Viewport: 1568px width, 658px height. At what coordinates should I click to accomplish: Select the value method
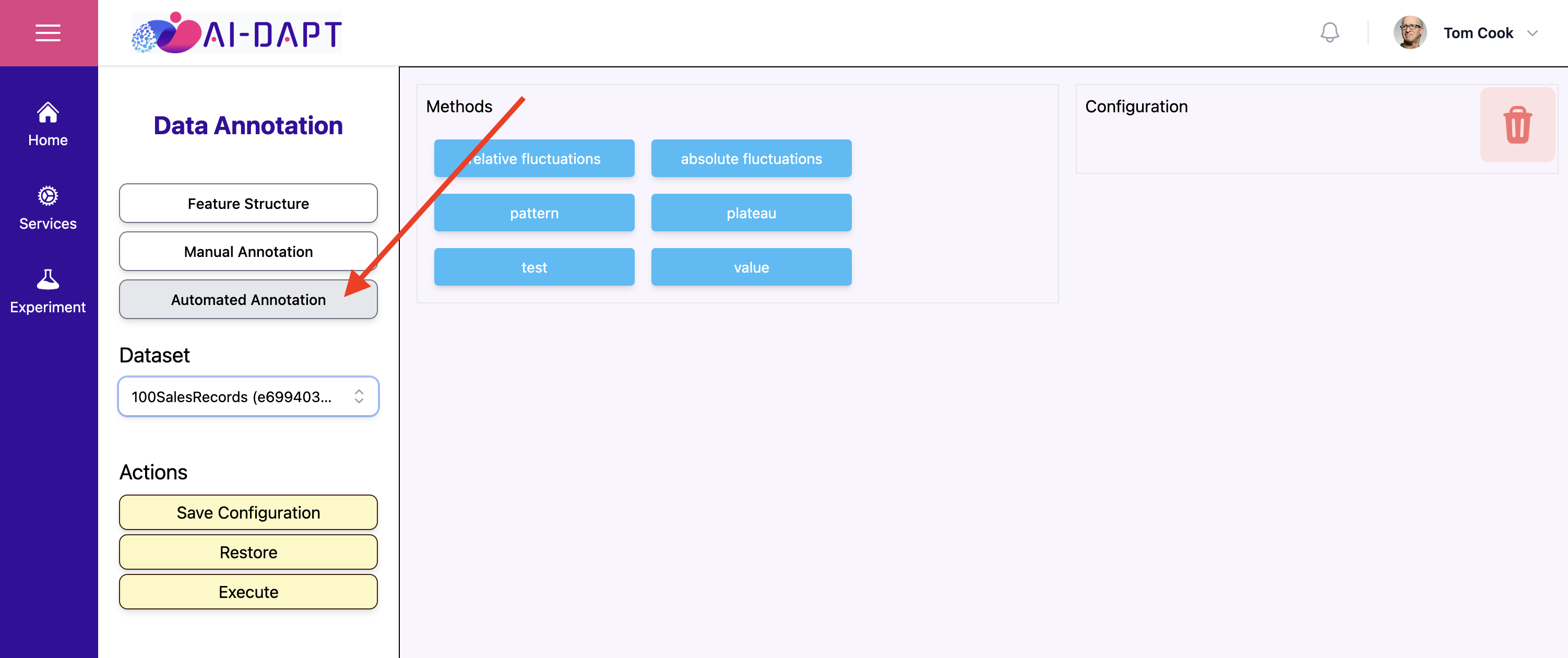point(751,267)
